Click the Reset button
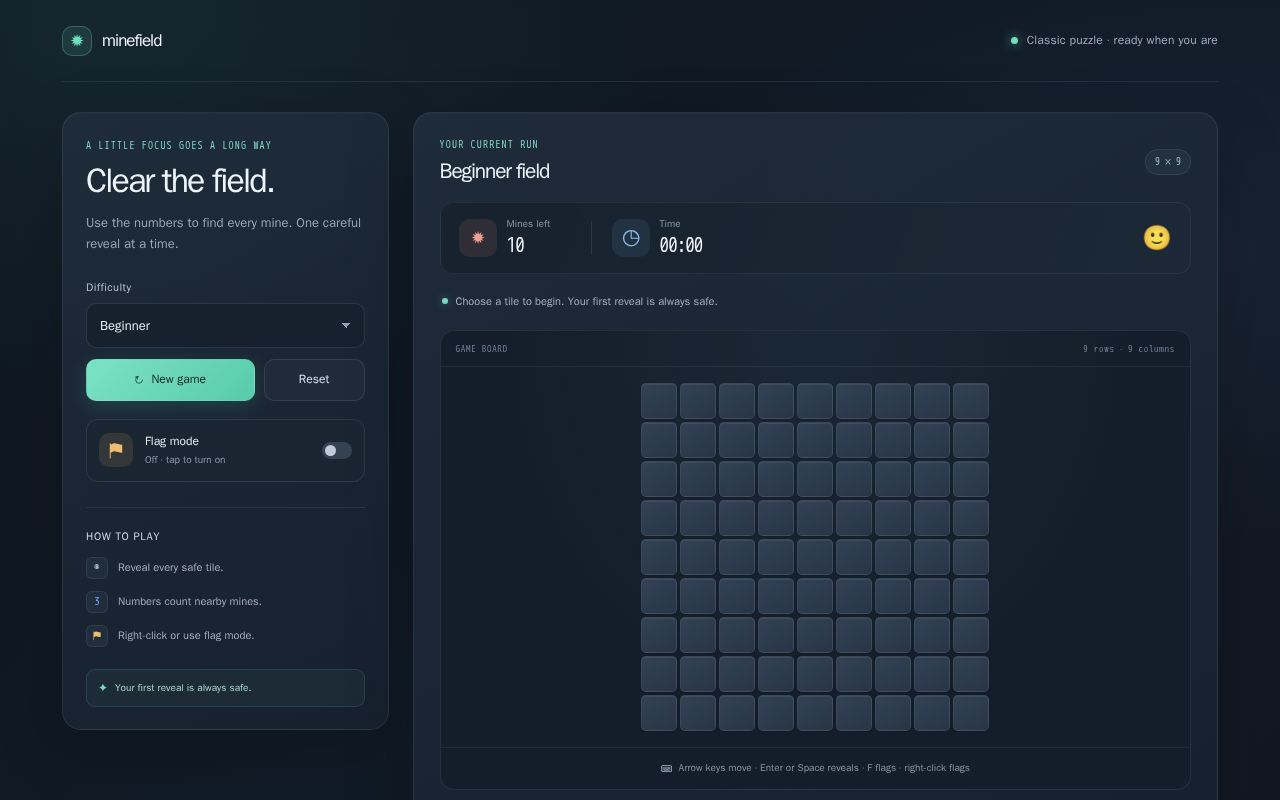1280x800 pixels. [x=314, y=380]
